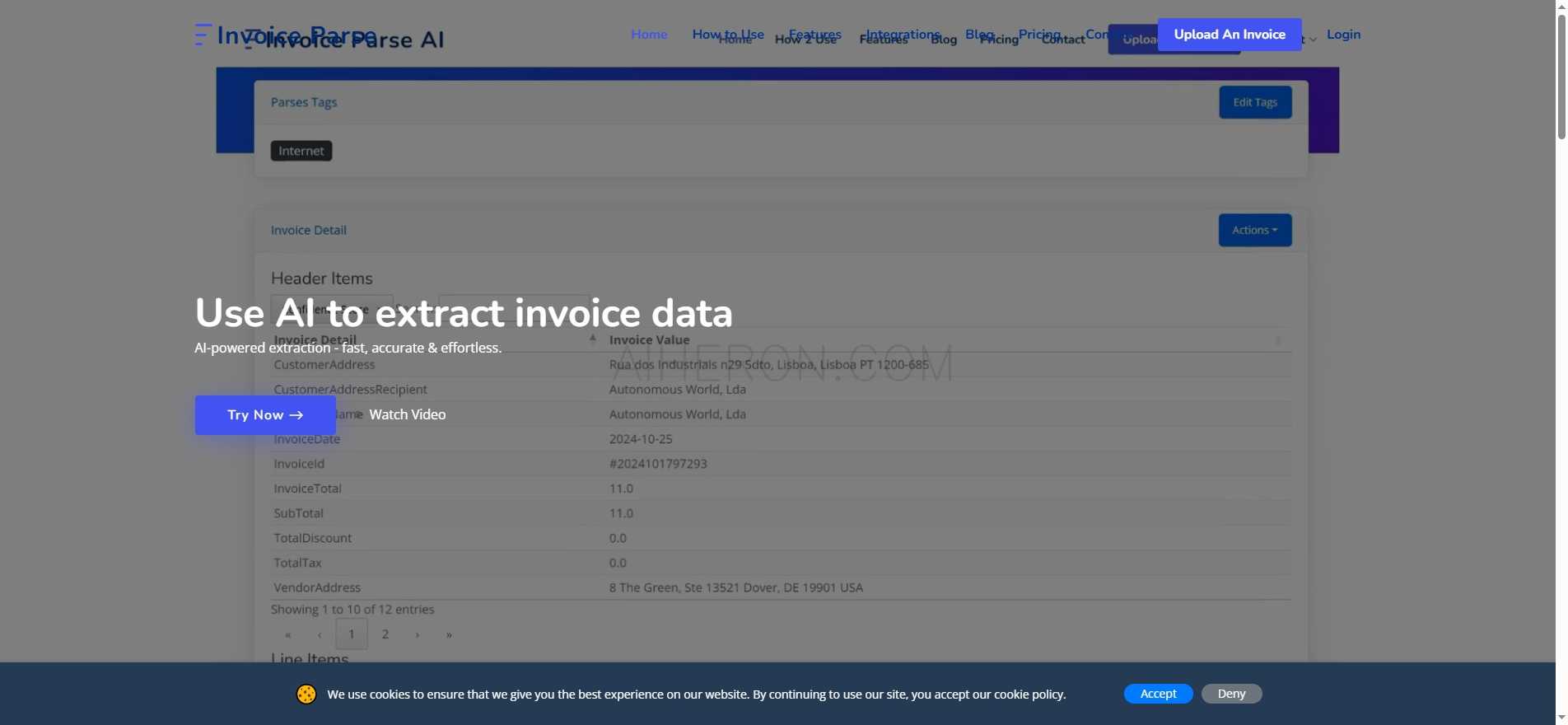
Task: Click the scrollbar up arrow
Action: click(x=1561, y=6)
